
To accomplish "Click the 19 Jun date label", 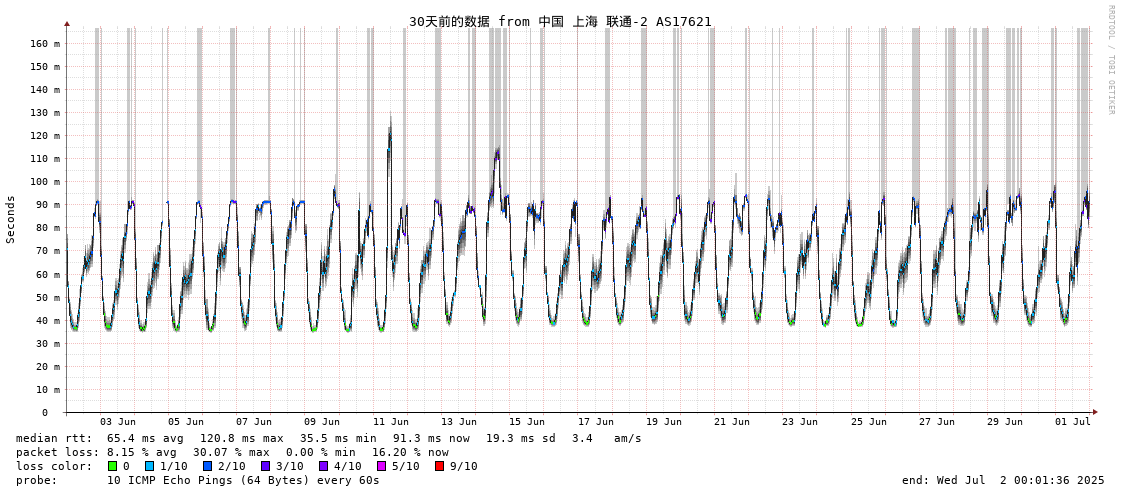I will tap(663, 422).
